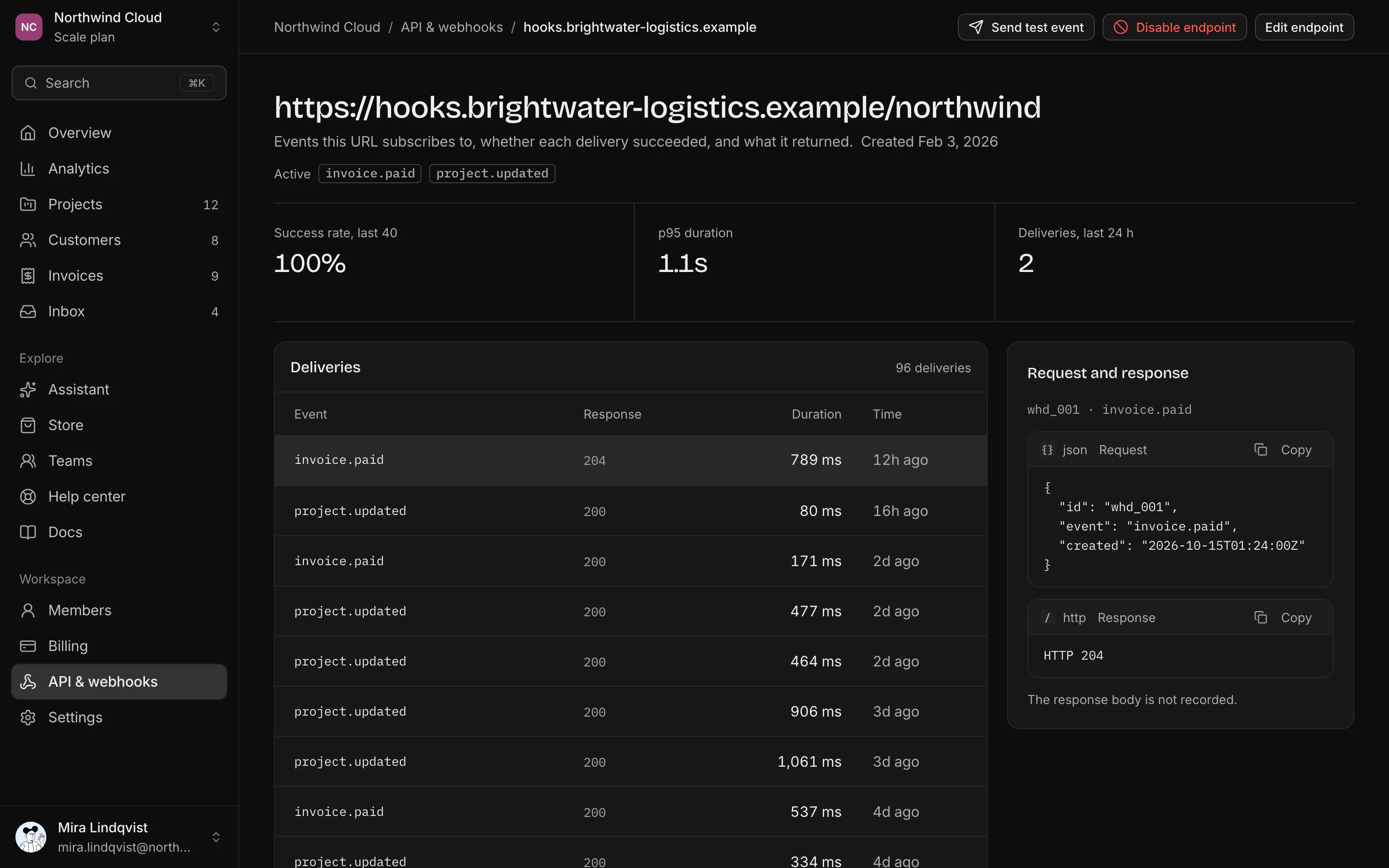Screen dimensions: 1389x868
Task: Open the Northwind Cloud workspace switcher chevron
Action: click(216, 27)
